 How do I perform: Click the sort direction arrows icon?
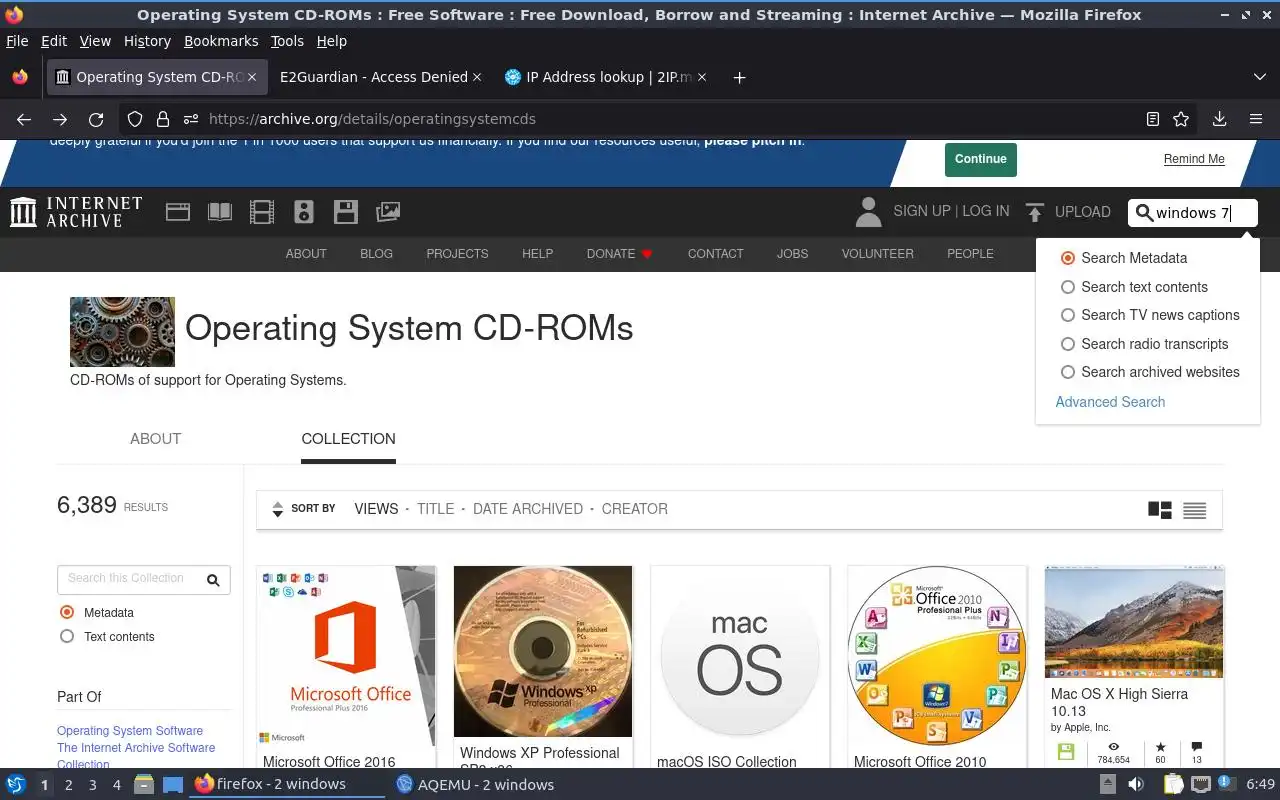click(x=277, y=509)
